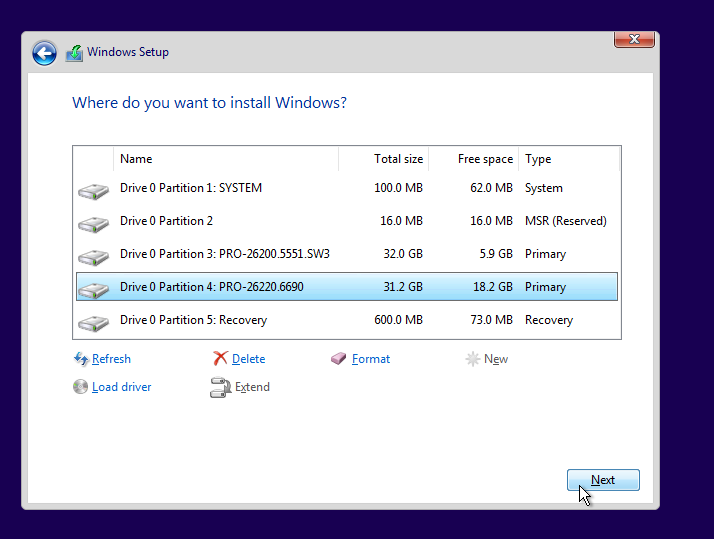Sort by the Name column header
The image size is (714, 539).
(x=226, y=159)
